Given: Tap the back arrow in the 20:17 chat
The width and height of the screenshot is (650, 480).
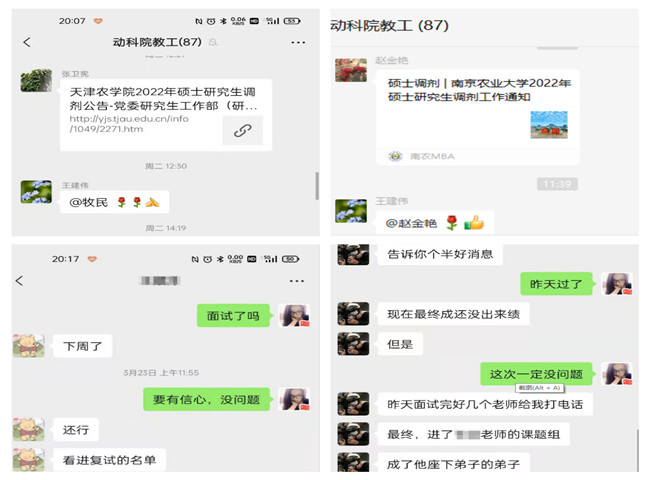Looking at the screenshot, I should 19,281.
